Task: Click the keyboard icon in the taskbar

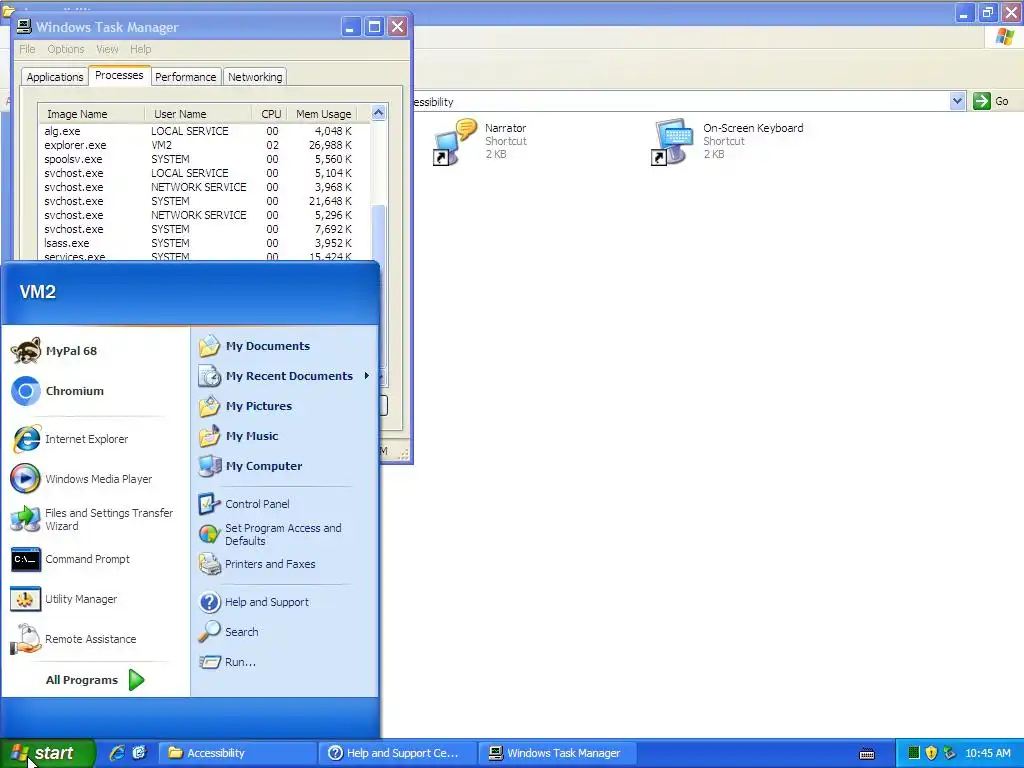Action: [867, 754]
